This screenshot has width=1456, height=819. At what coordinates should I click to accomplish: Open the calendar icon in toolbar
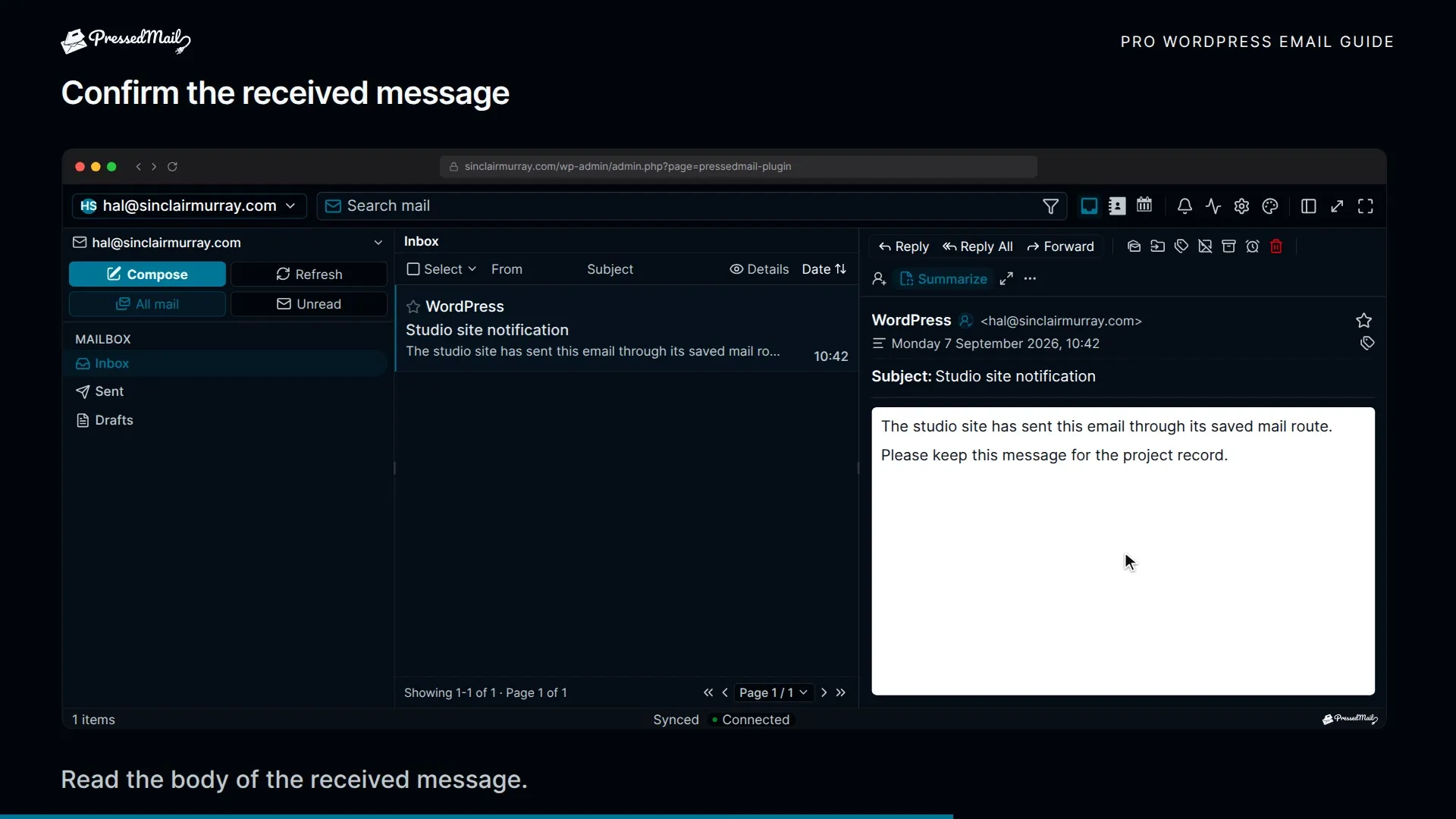tap(1144, 206)
